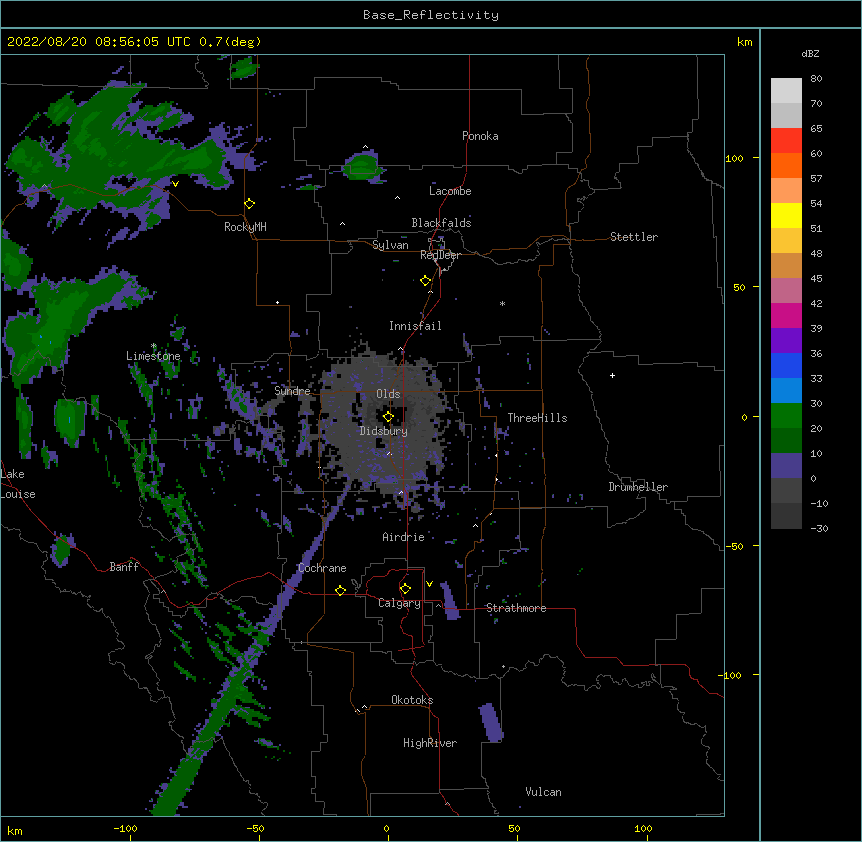Click the green echo cell southwest of Ponoka
The height and width of the screenshot is (842, 862).
click(363, 167)
